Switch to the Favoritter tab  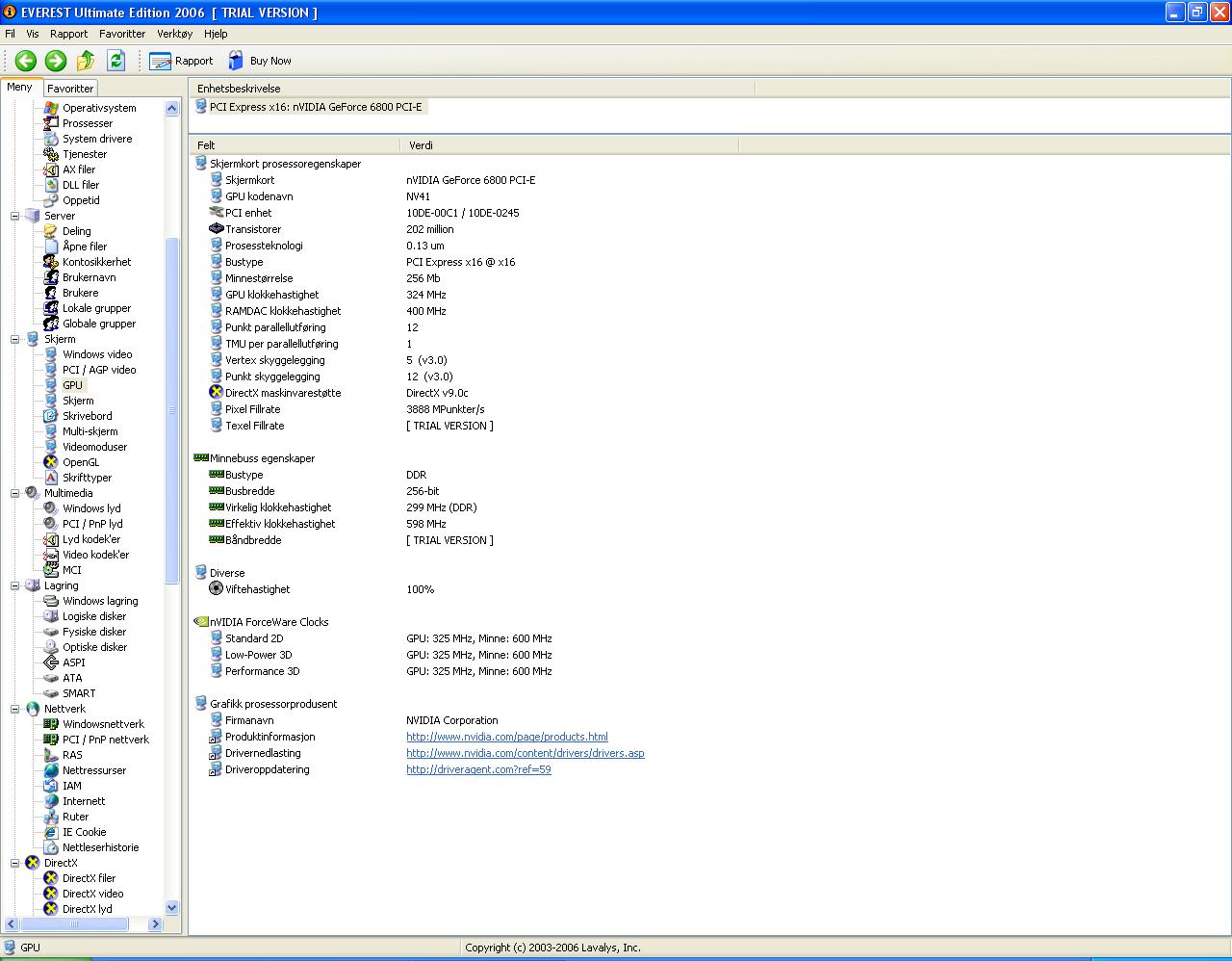coord(70,88)
